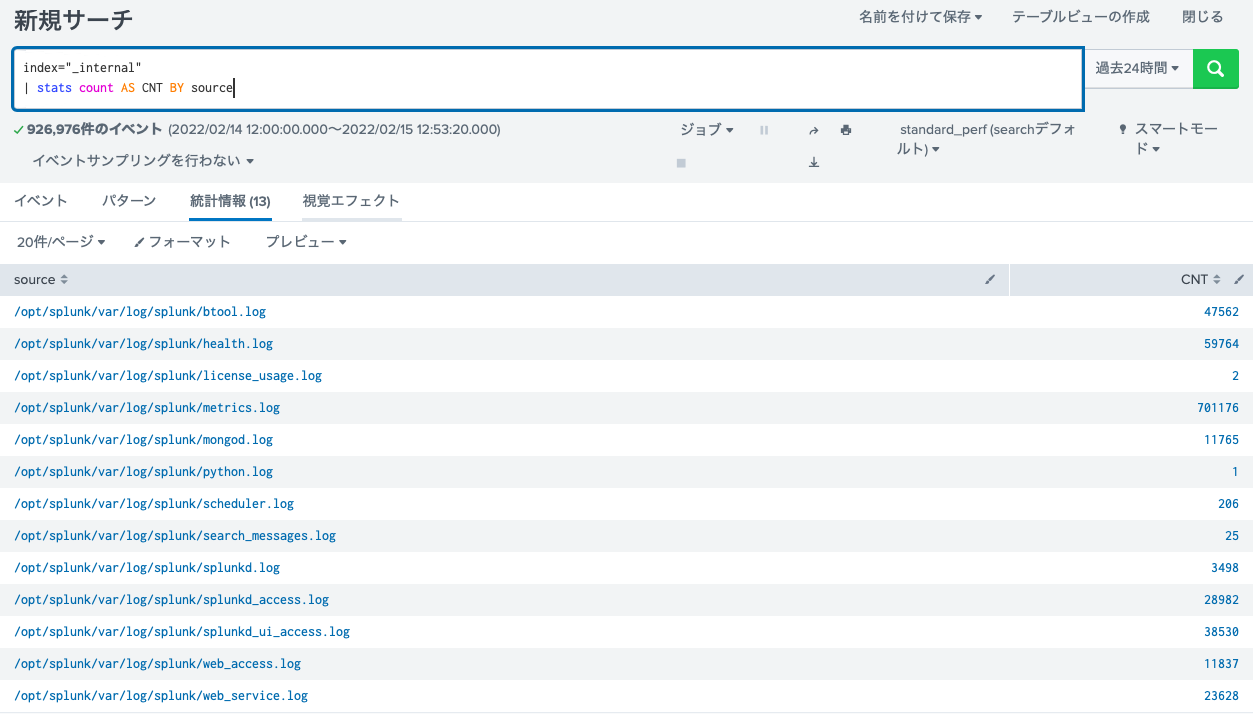Open the 過去24時間 time range picker
Viewport: 1253px width, 720px height.
(x=1138, y=68)
